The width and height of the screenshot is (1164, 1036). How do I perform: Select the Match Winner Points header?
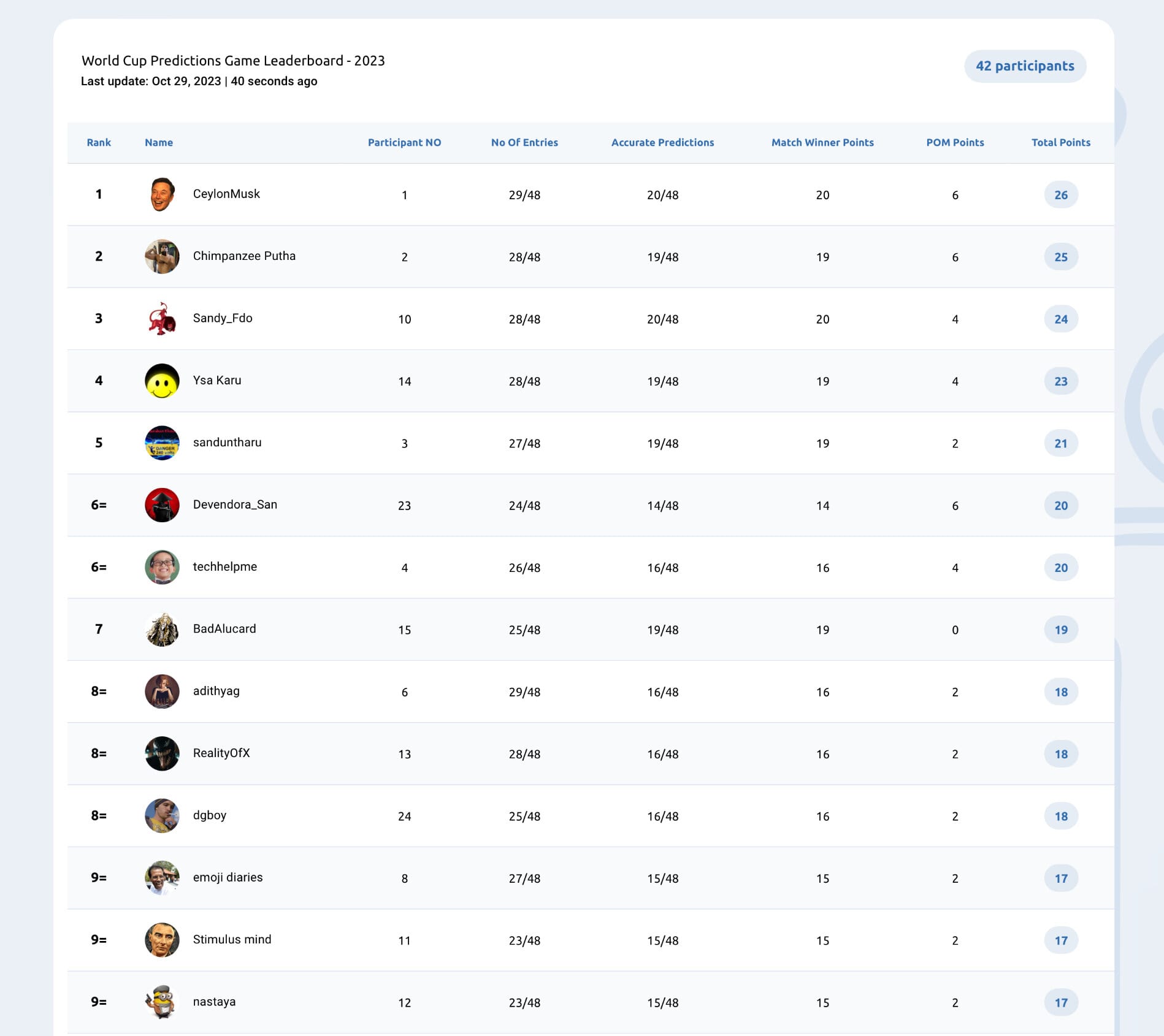pos(822,142)
